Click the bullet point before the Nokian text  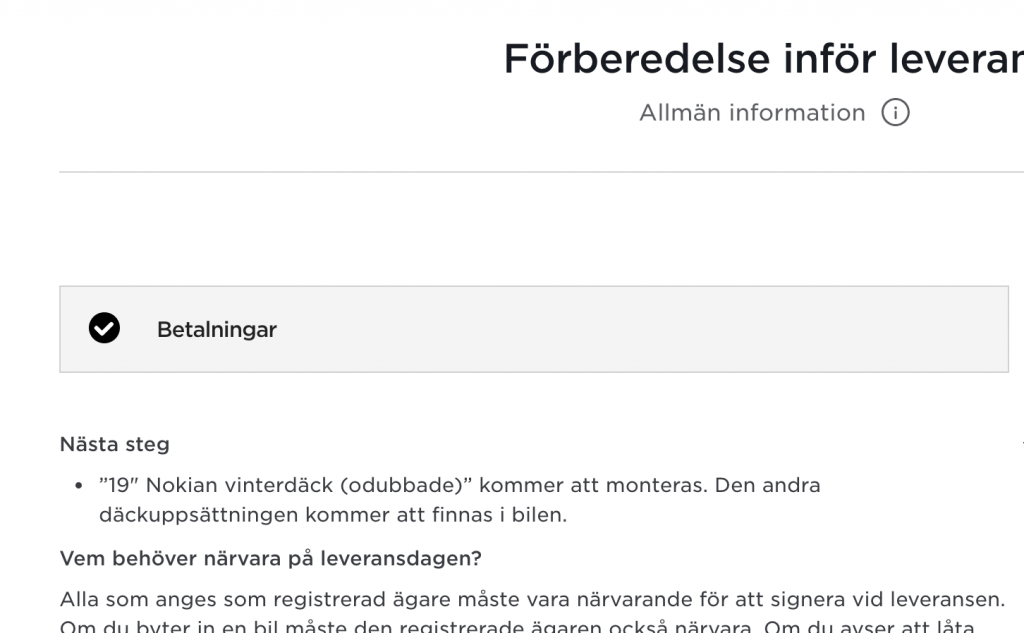79,486
